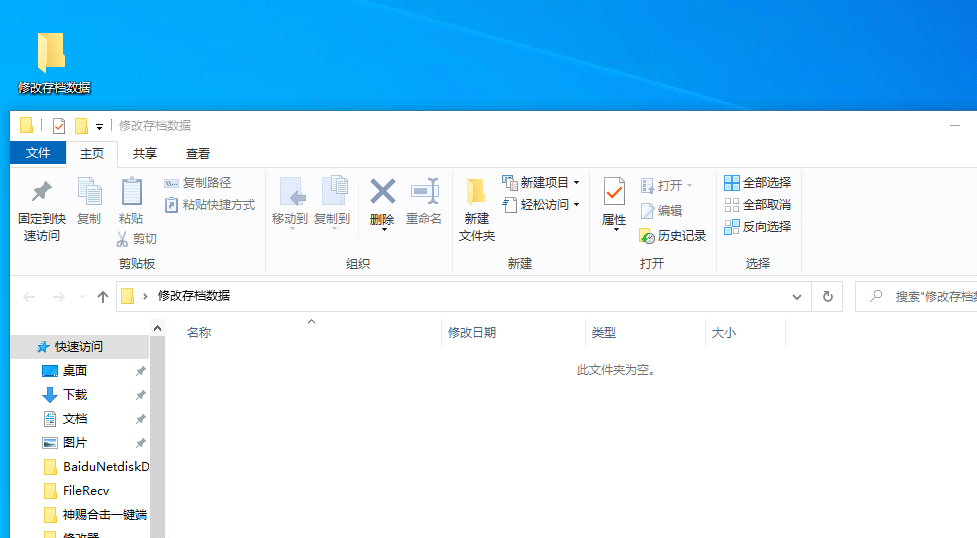Click the title bar folder icon
Image resolution: width=977 pixels, height=538 pixels.
click(x=26, y=126)
